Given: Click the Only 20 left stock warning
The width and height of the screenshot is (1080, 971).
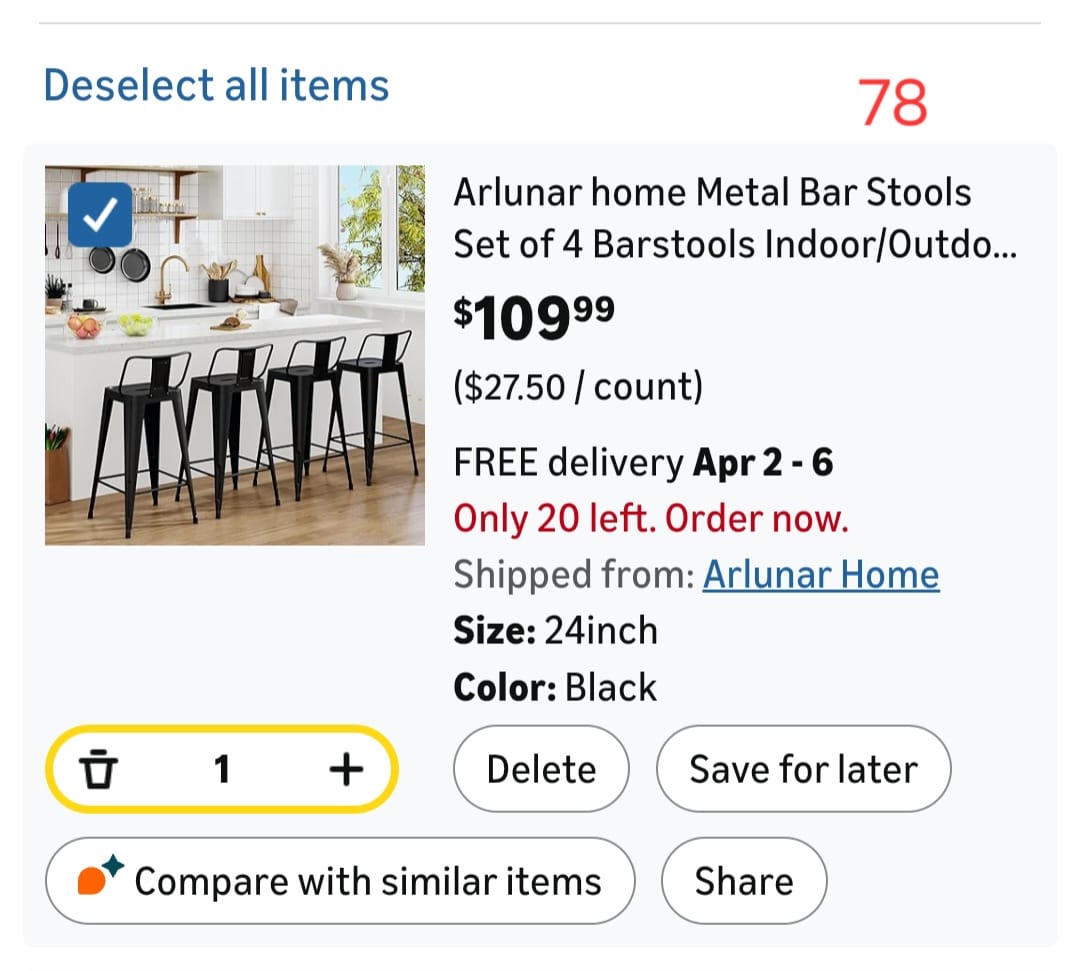Looking at the screenshot, I should click(x=651, y=519).
